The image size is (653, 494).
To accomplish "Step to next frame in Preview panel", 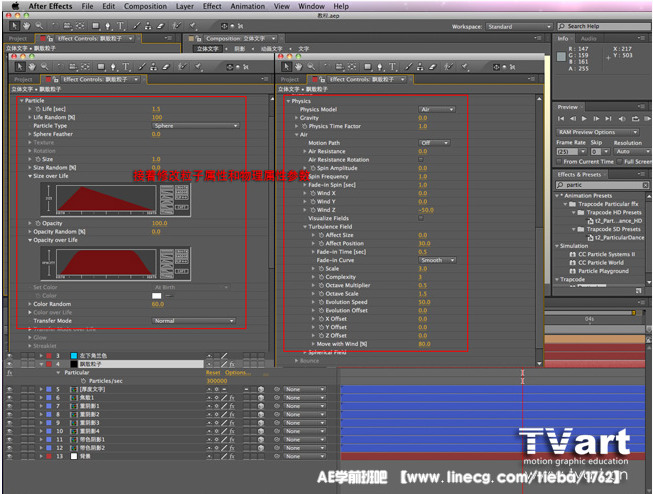I will pos(596,119).
